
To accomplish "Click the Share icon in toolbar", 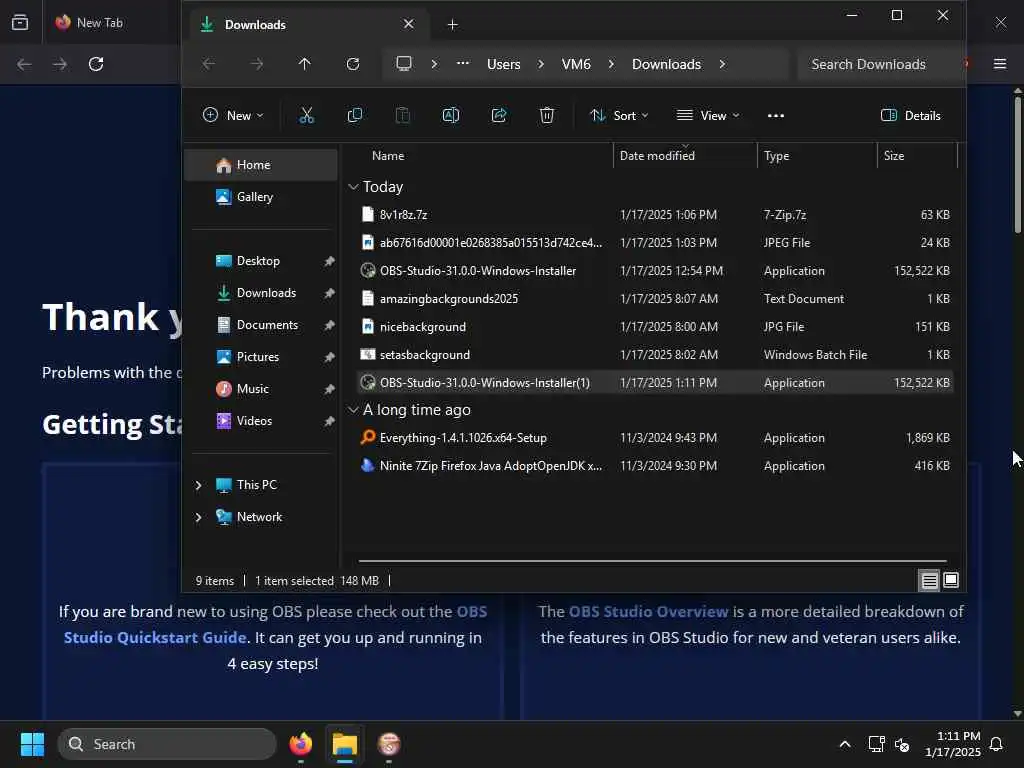I will (x=499, y=116).
